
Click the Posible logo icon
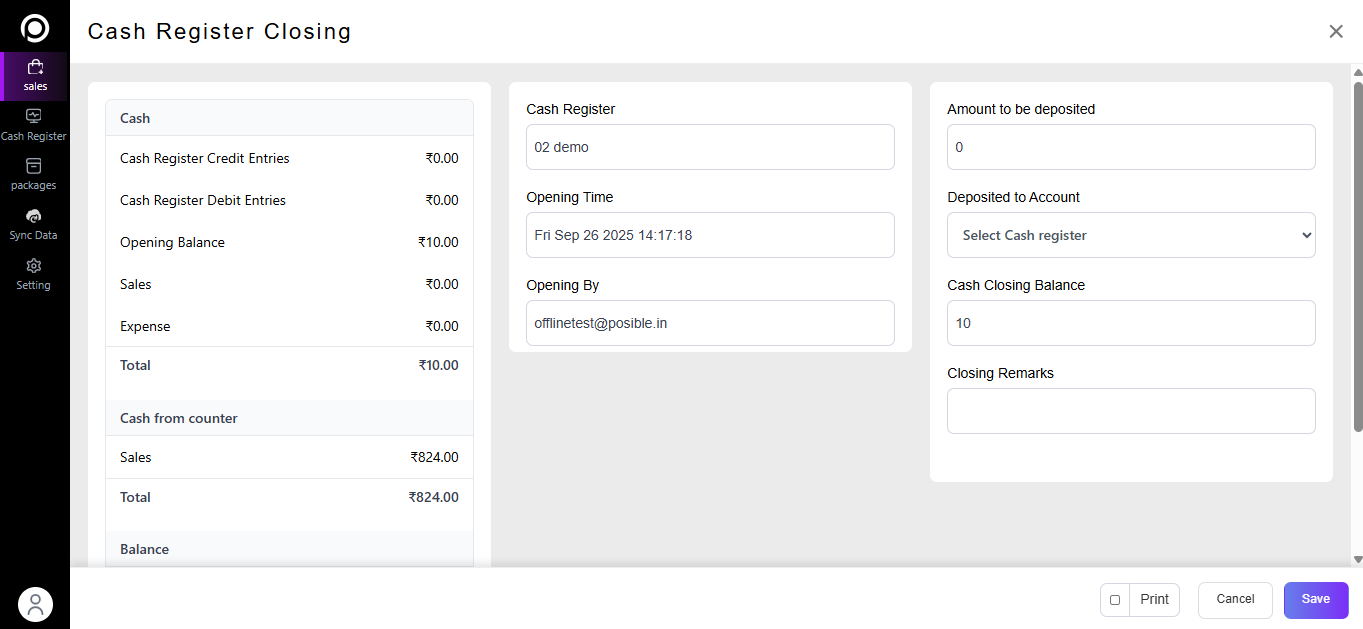35,28
